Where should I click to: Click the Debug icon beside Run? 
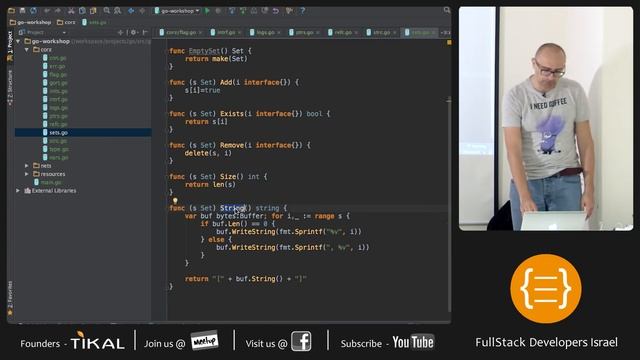218,11
